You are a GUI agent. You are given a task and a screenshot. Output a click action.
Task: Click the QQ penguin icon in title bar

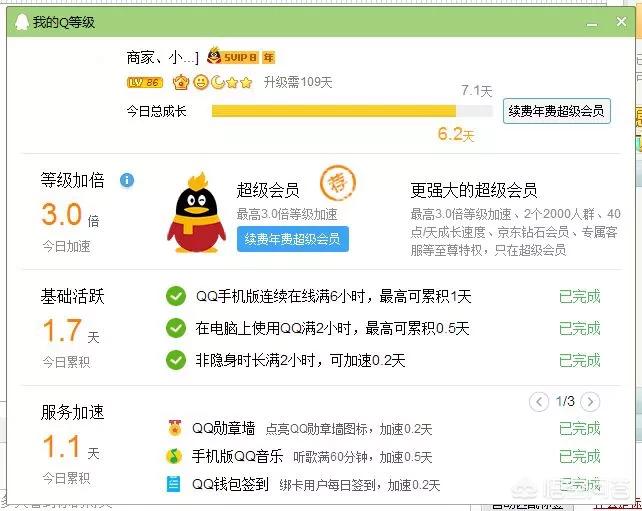22,22
